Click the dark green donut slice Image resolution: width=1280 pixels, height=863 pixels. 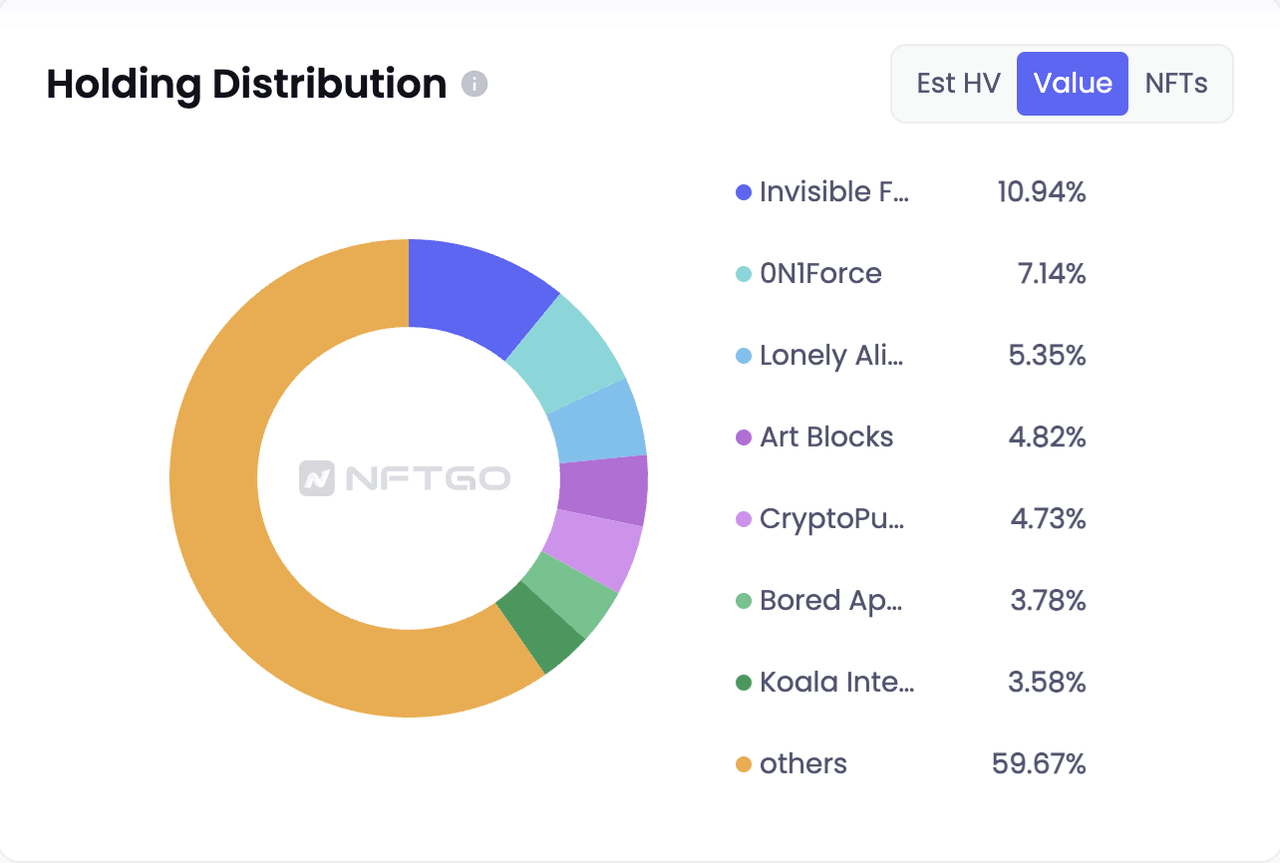click(x=543, y=628)
